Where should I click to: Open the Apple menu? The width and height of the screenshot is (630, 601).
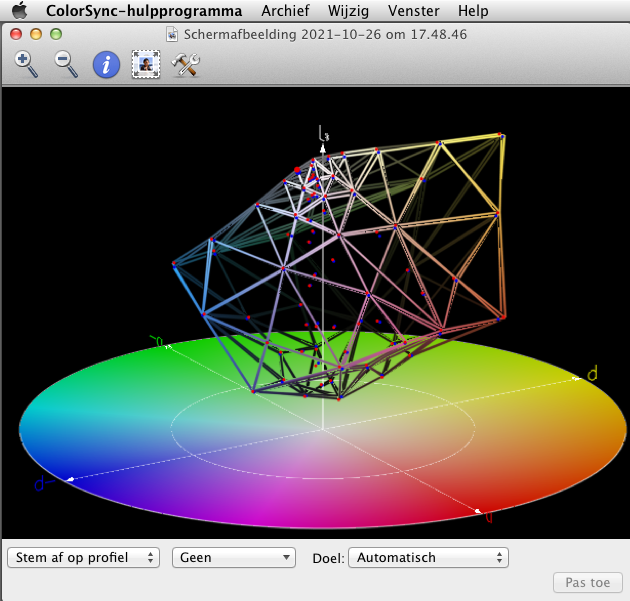19,11
